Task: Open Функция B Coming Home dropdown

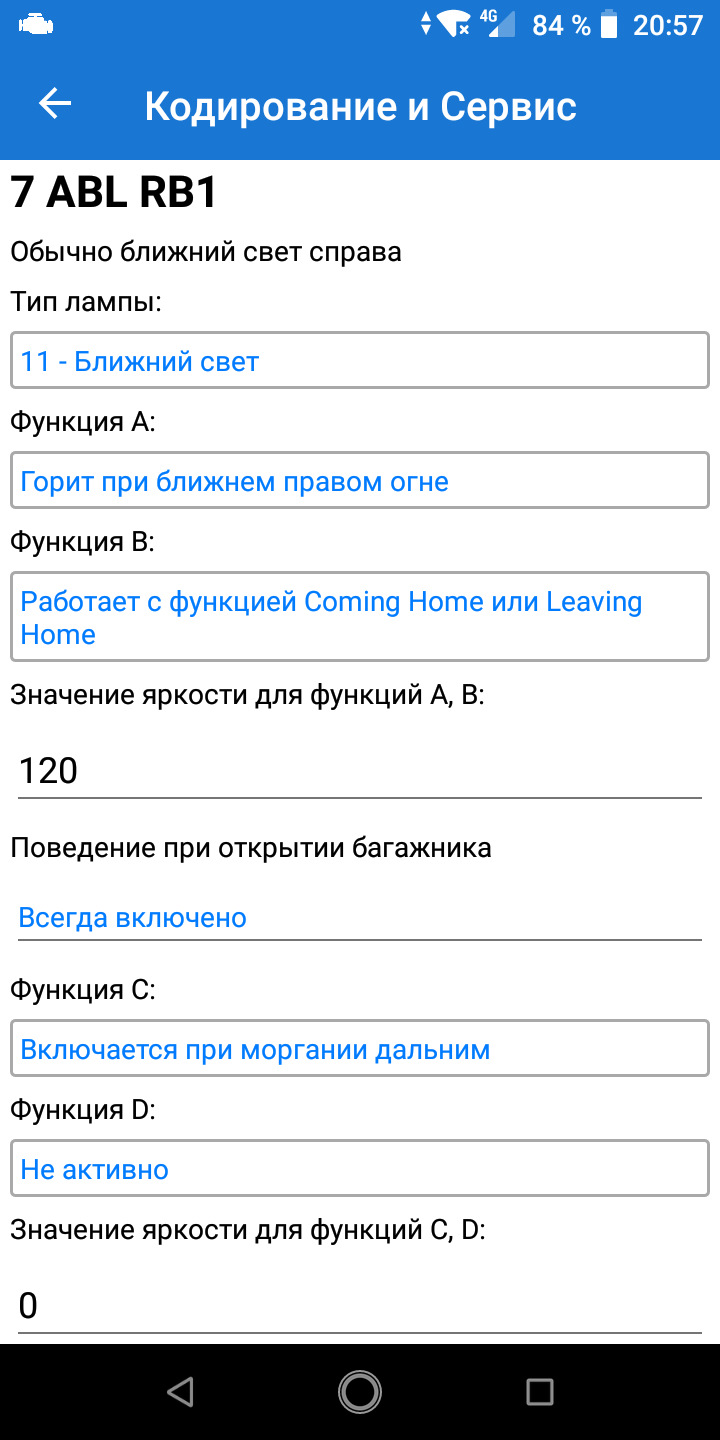Action: pyautogui.click(x=360, y=617)
